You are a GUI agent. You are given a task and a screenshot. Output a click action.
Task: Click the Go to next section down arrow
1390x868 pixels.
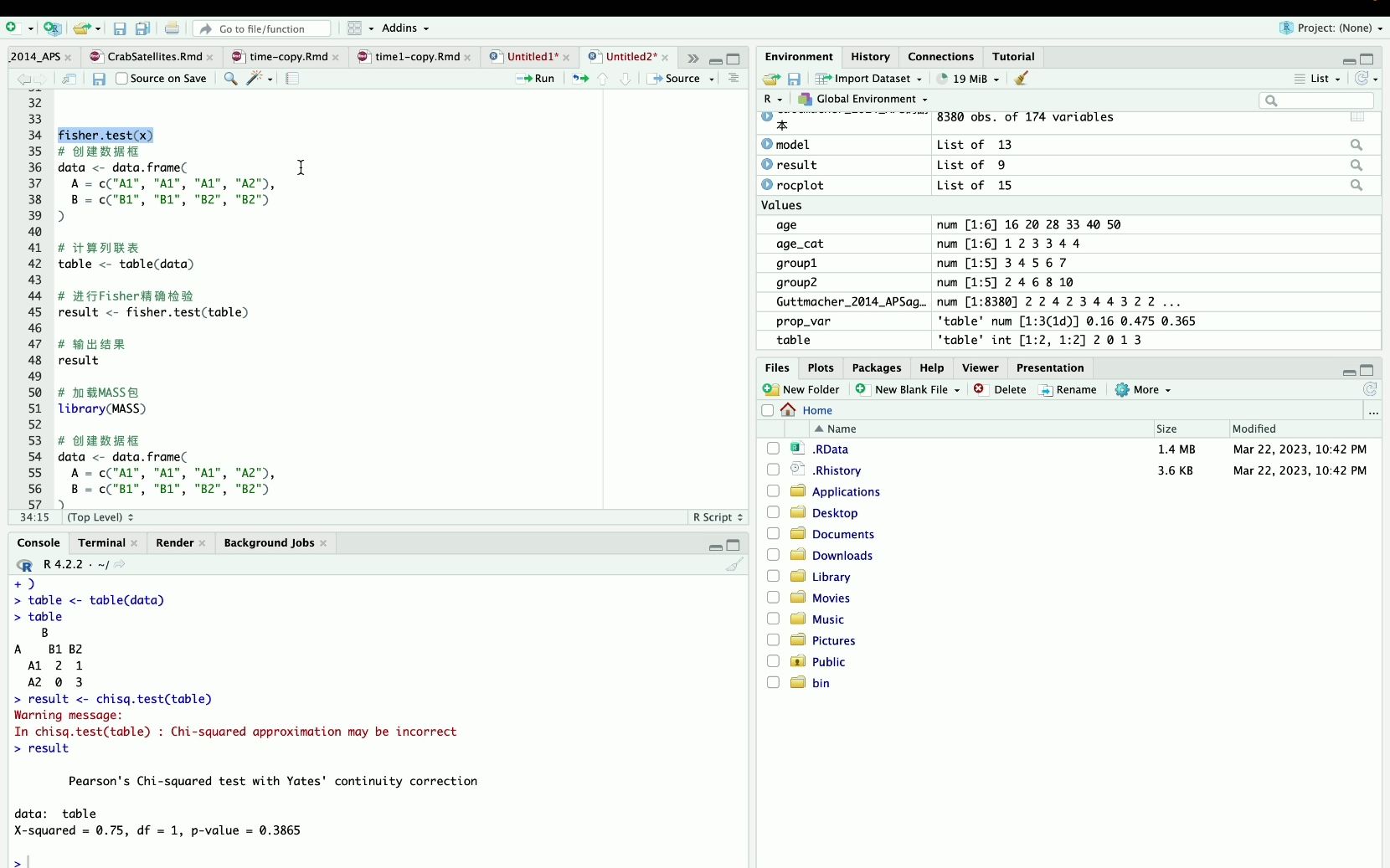click(x=625, y=79)
